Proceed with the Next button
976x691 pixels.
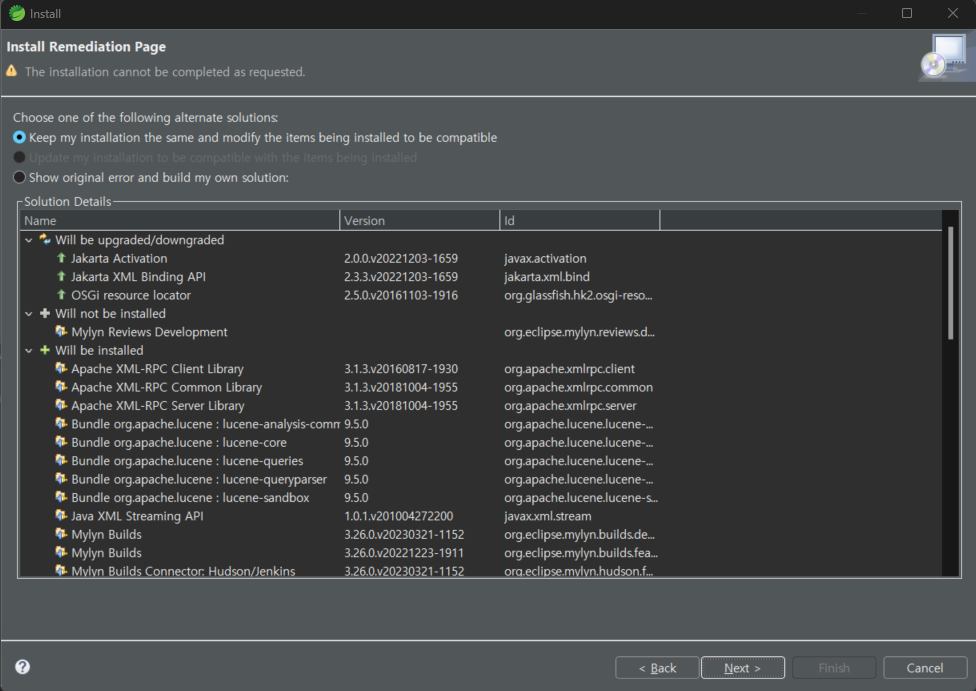click(x=743, y=668)
